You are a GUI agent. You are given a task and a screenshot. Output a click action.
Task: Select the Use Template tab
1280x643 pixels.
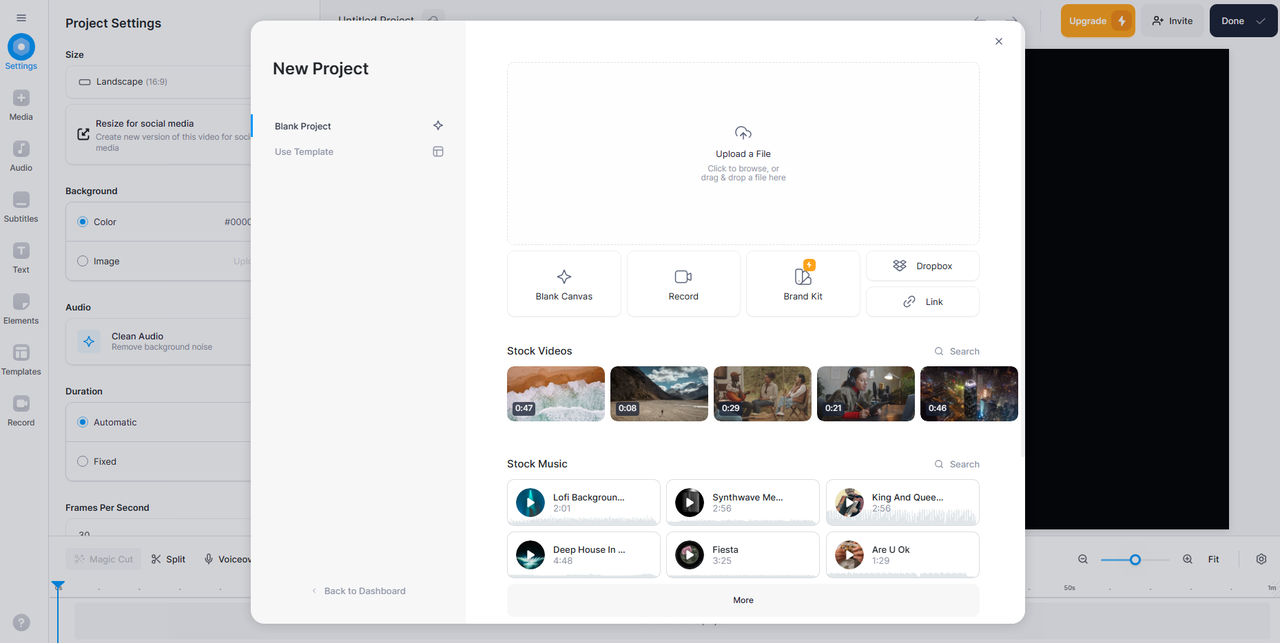(x=359, y=152)
